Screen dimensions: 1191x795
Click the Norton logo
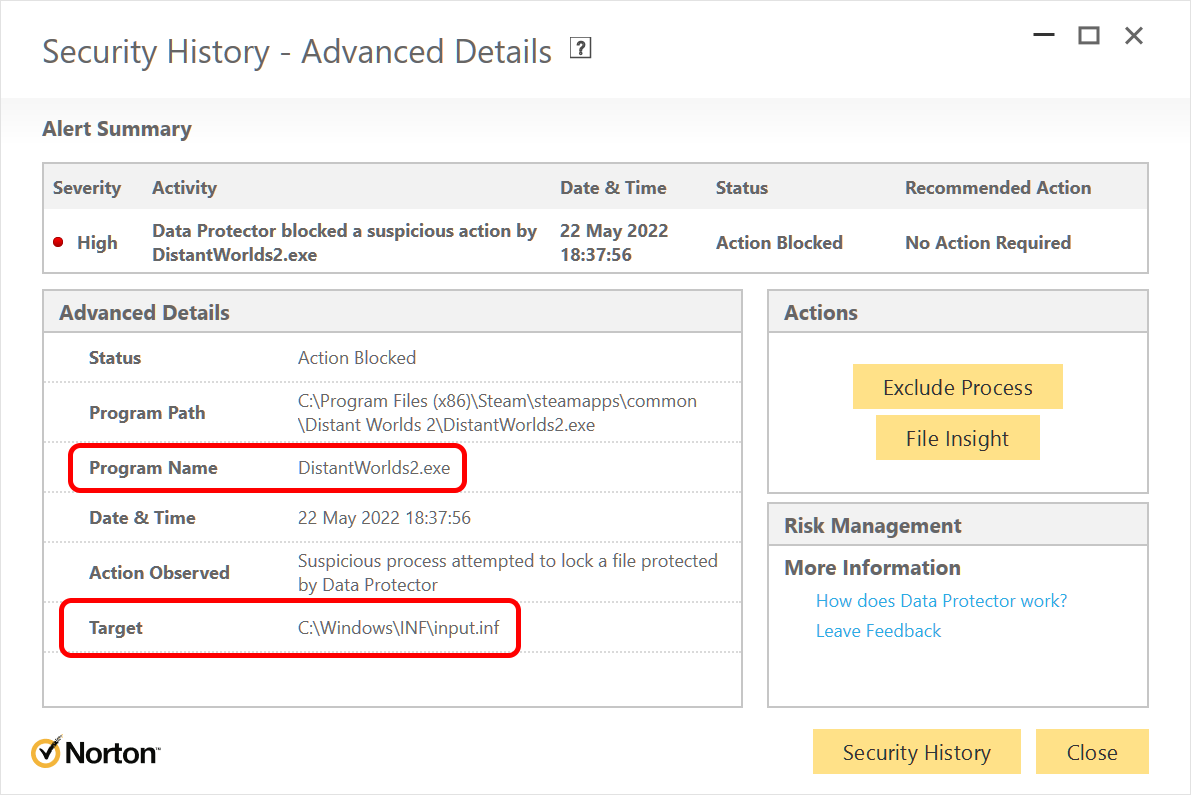tap(96, 752)
